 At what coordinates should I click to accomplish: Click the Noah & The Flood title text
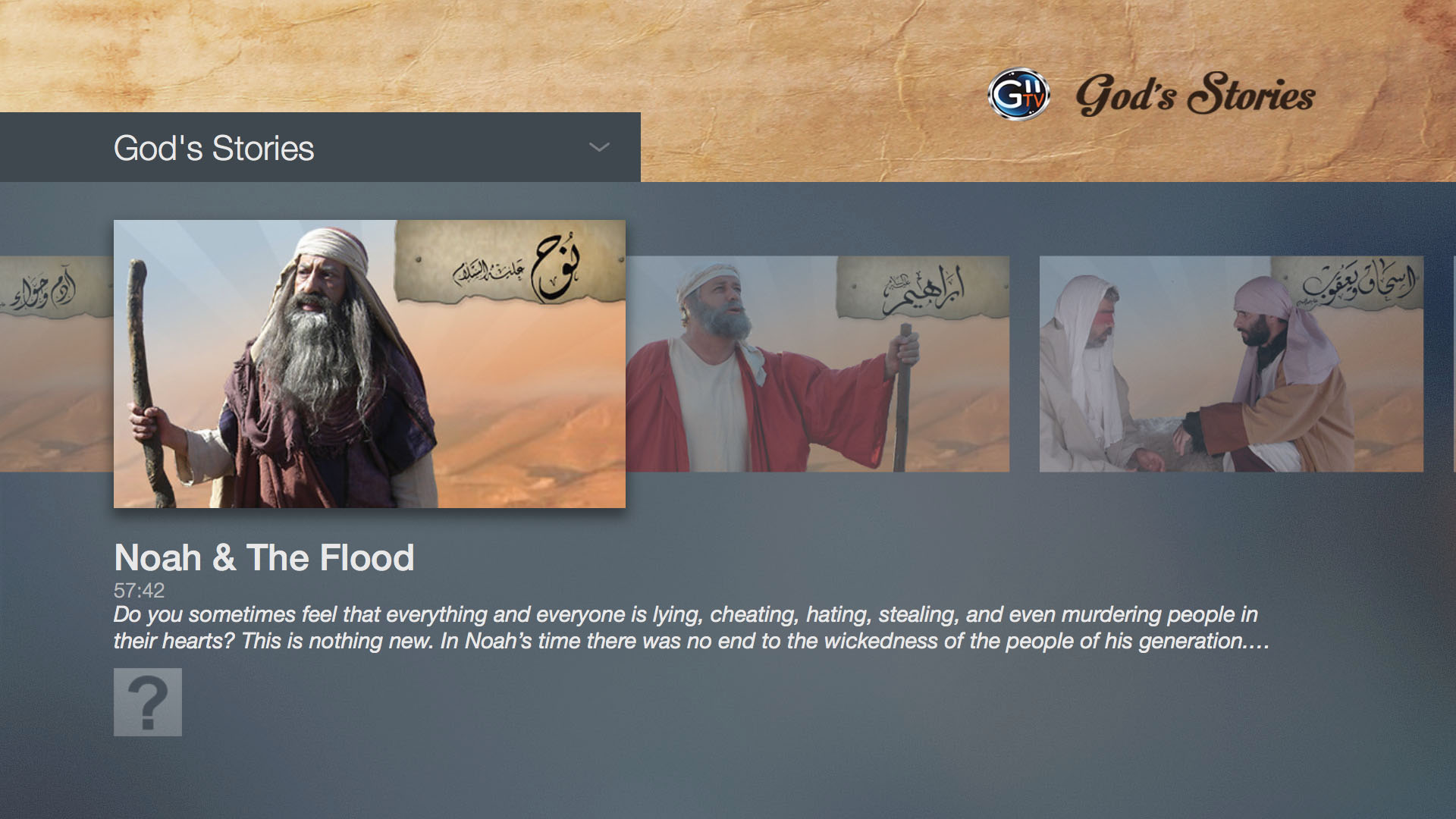pos(264,557)
